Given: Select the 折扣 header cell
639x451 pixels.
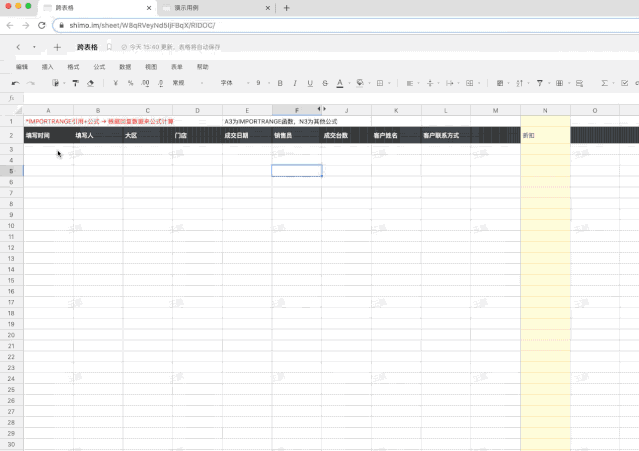Looking at the screenshot, I should click(545, 135).
